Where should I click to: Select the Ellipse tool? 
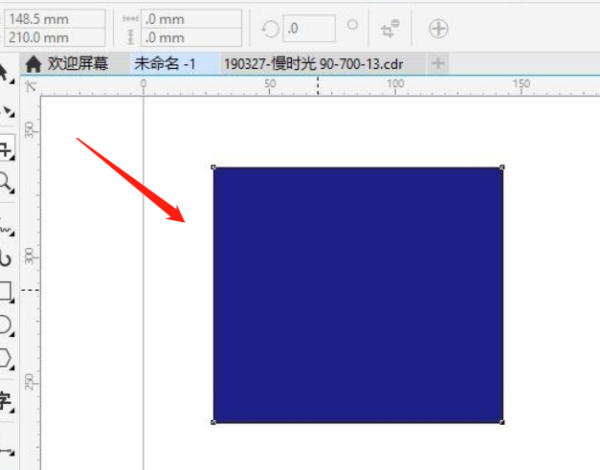click(5, 325)
